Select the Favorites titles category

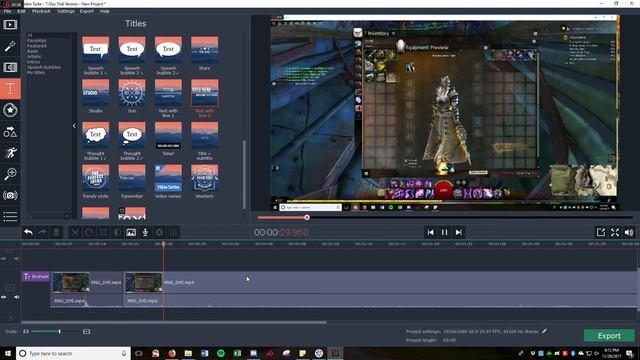coord(37,41)
